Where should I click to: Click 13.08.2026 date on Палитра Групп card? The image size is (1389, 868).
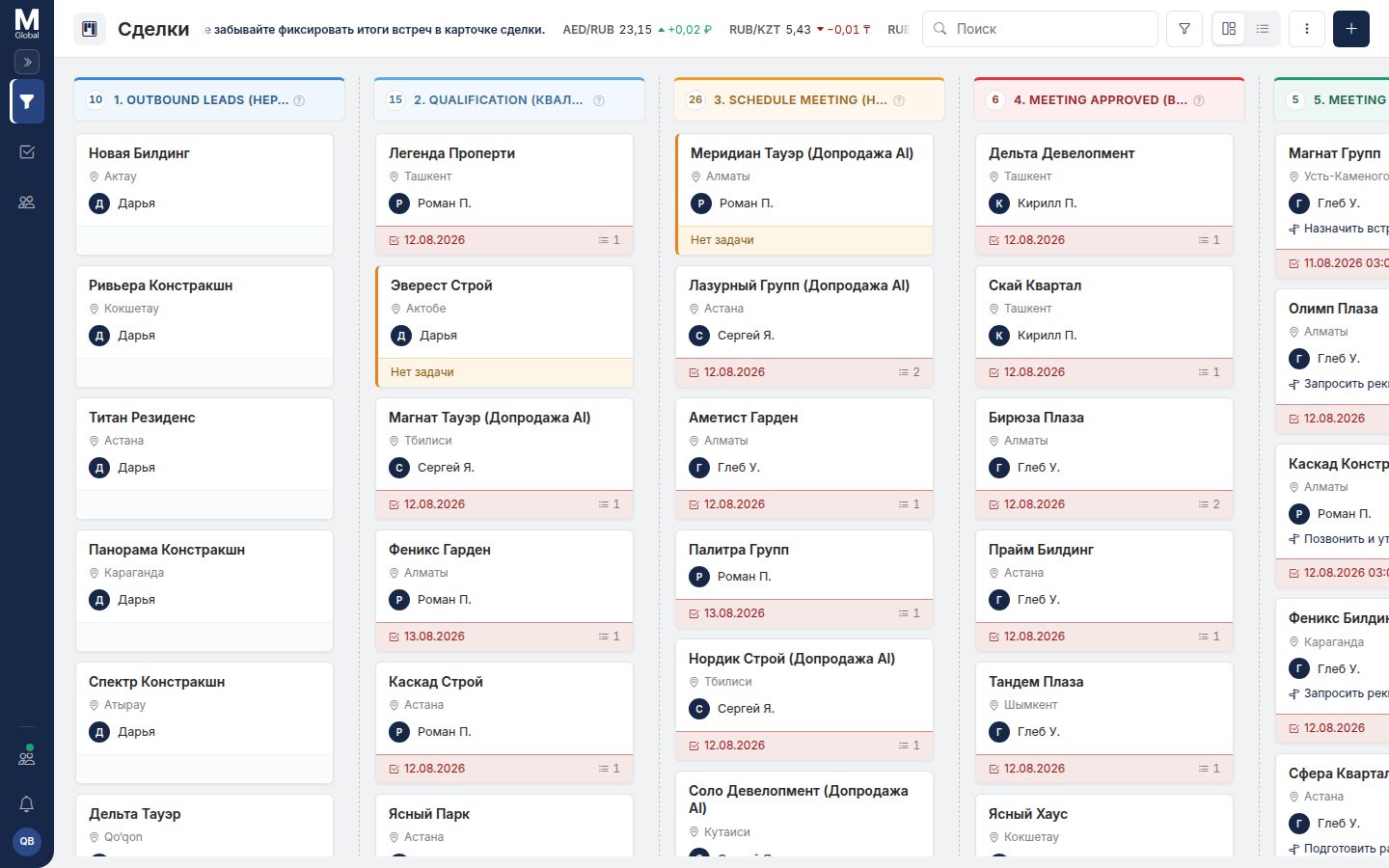(734, 613)
